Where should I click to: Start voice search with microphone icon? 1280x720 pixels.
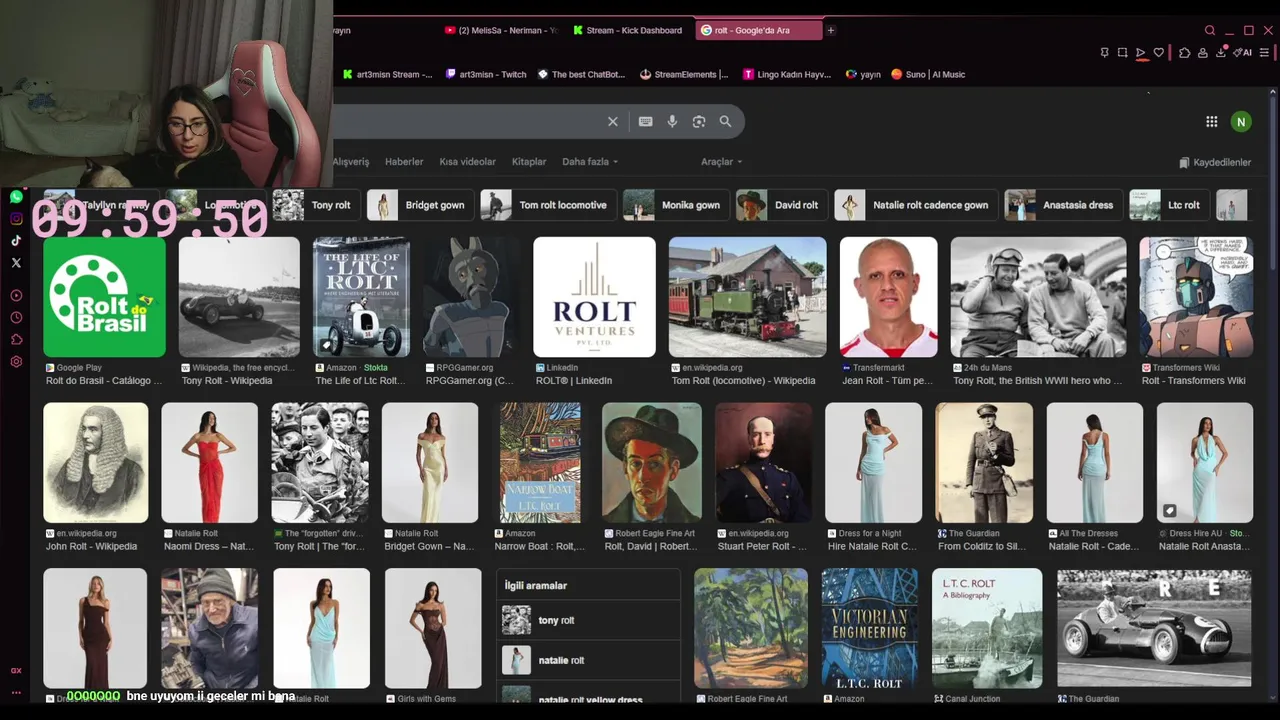point(672,121)
